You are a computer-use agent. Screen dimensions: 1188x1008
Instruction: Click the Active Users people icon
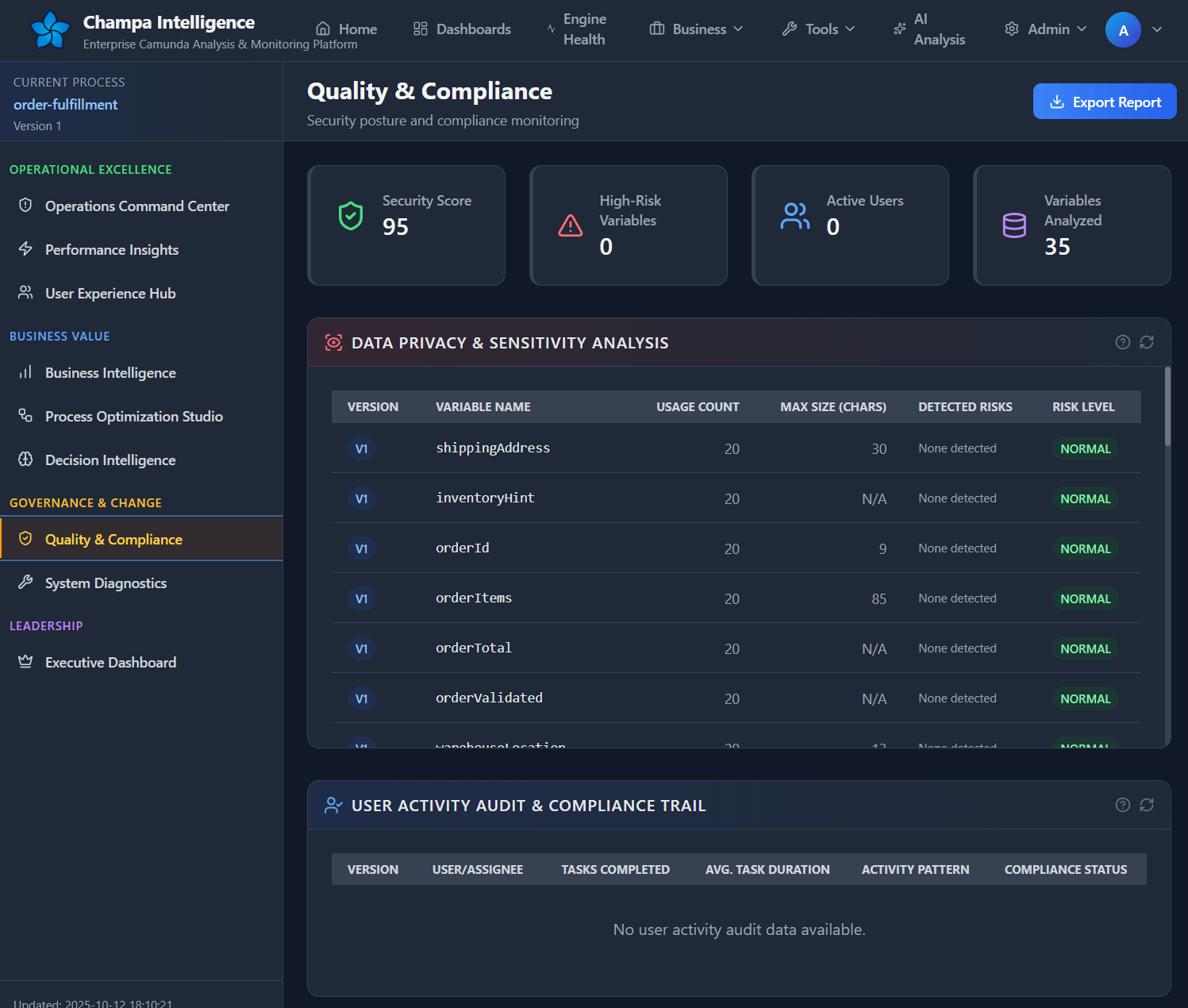[794, 216]
